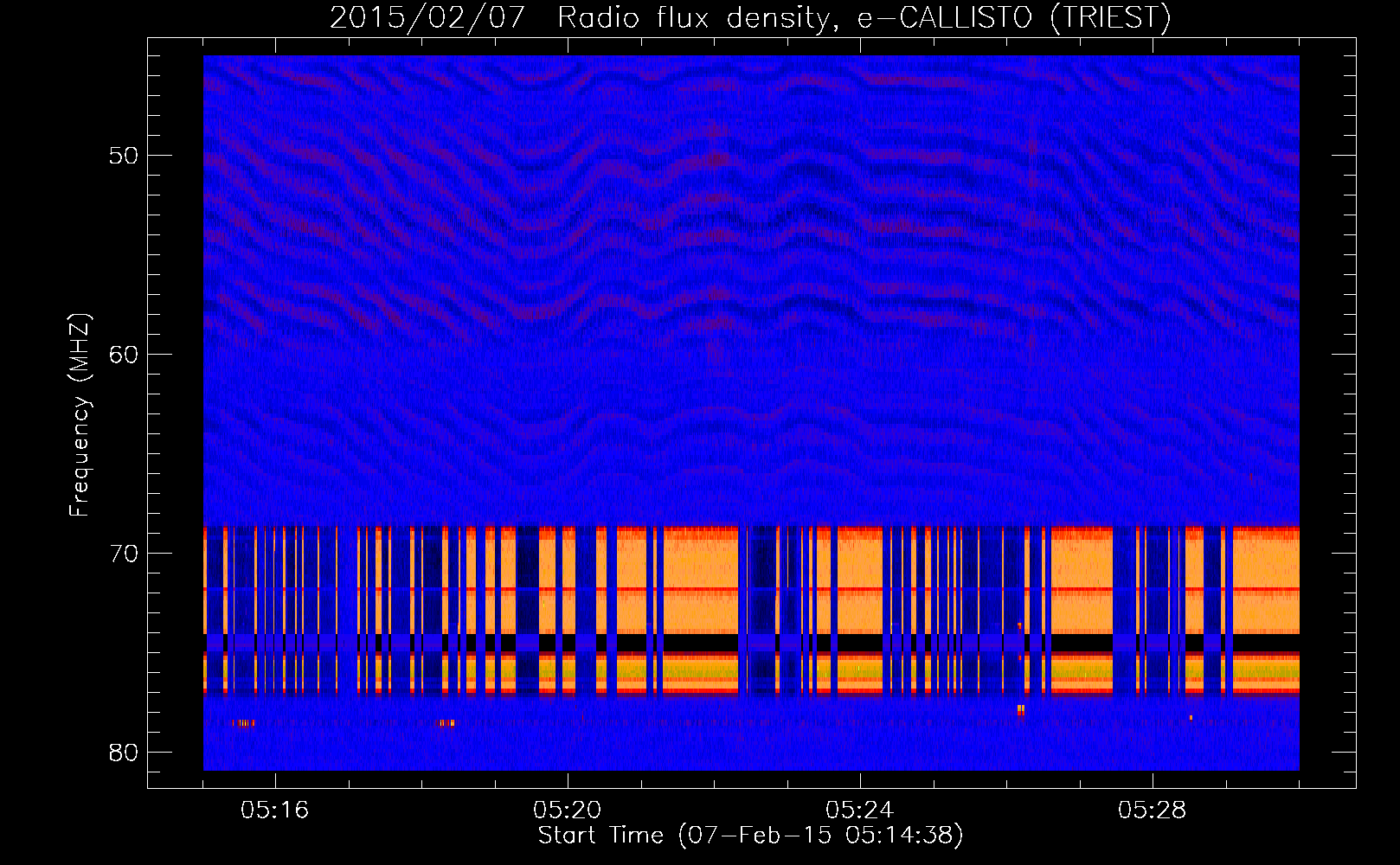
Task: Click the time tick label "05:24"
Action: tap(860, 811)
